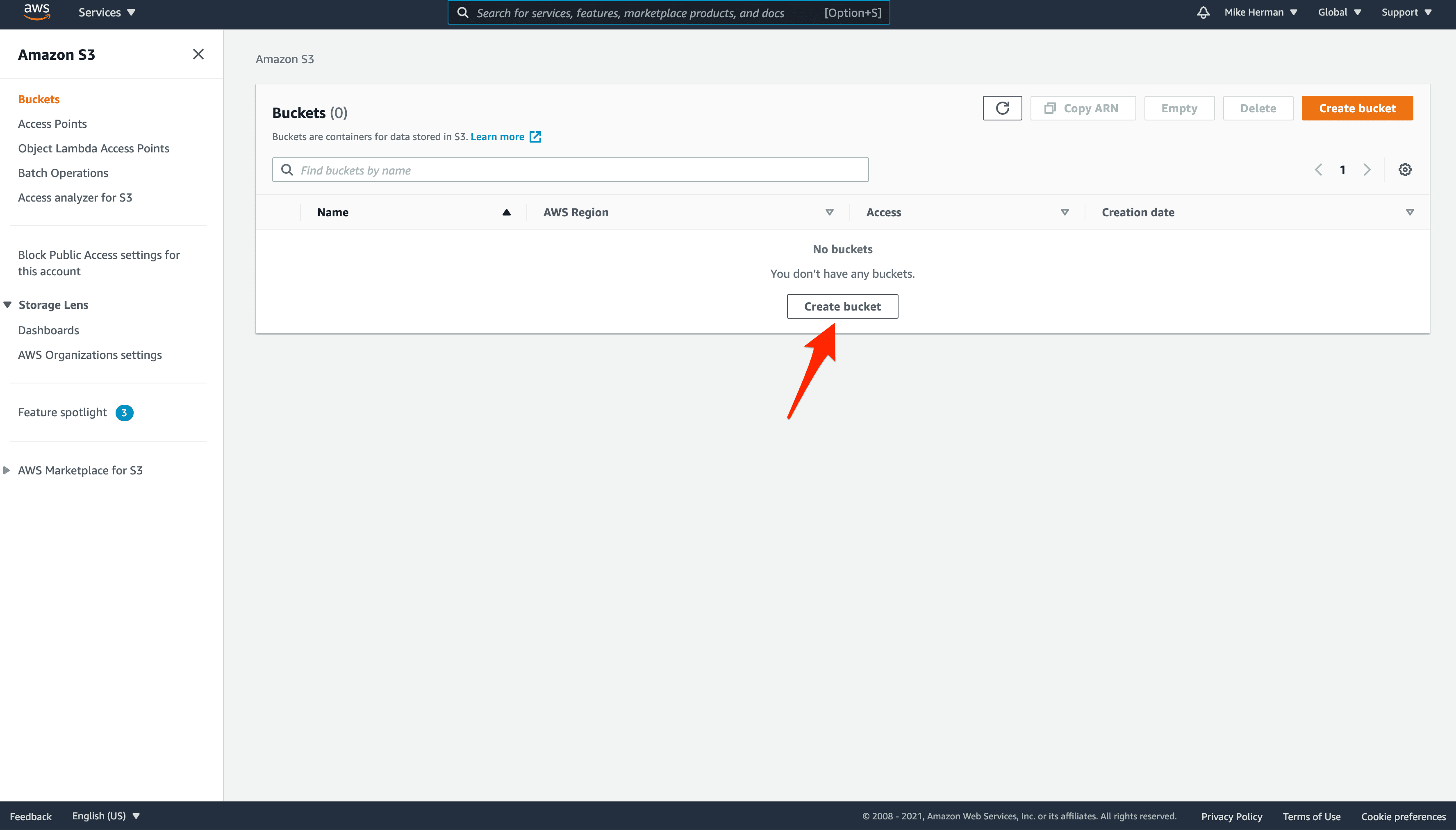
Task: Click the Empty button
Action: [1179, 108]
